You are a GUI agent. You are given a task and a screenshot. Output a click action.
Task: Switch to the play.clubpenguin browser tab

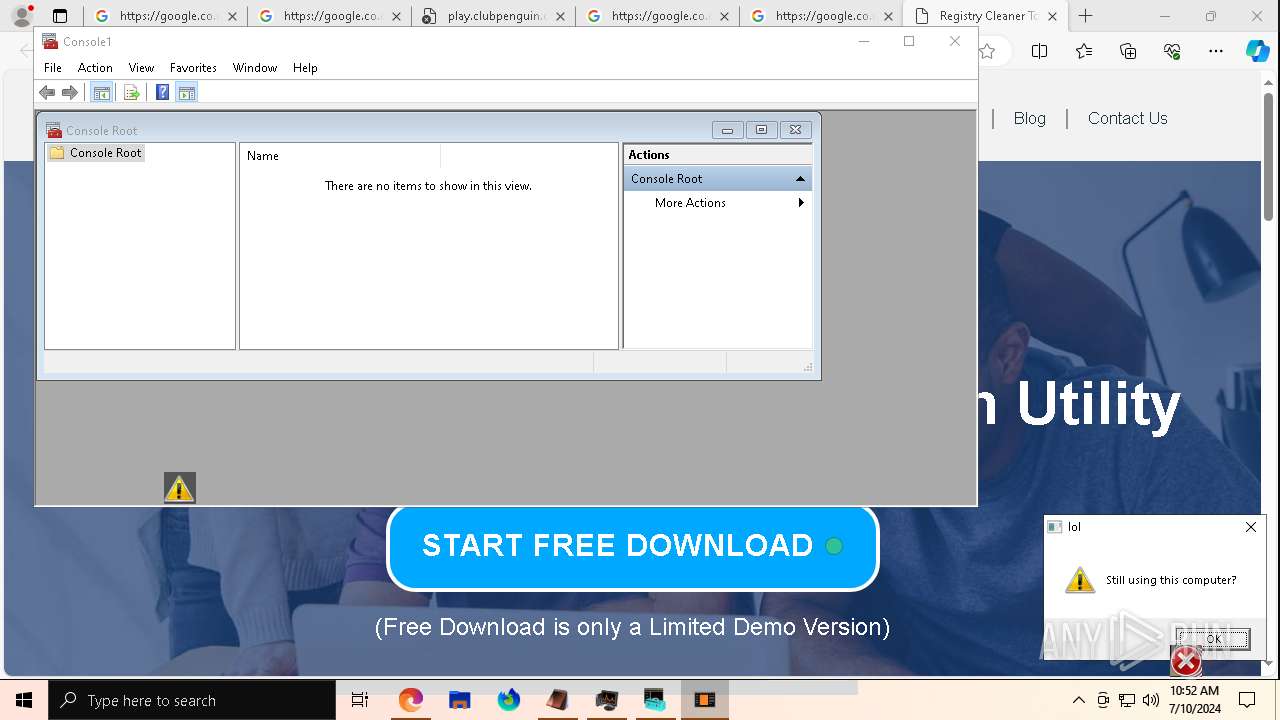492,16
